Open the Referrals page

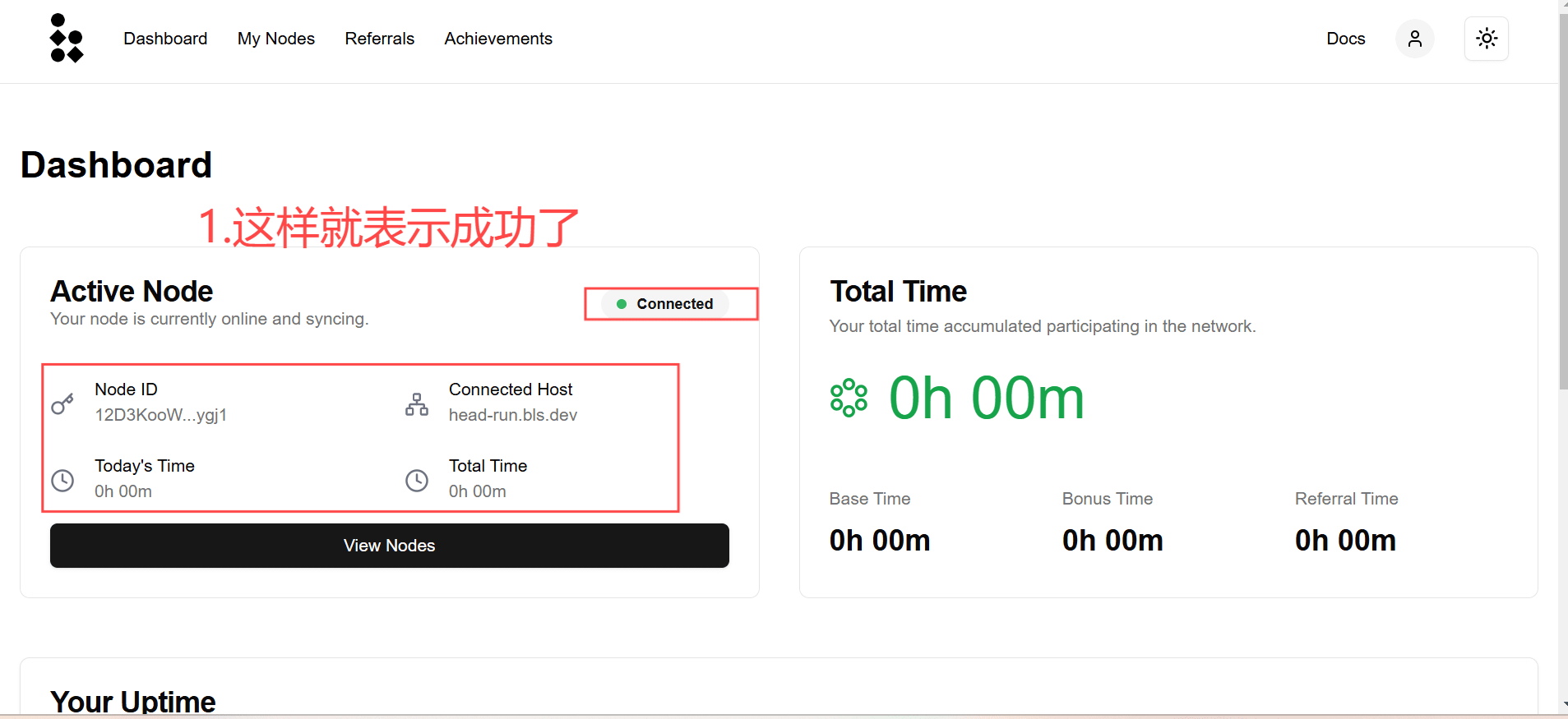point(380,39)
